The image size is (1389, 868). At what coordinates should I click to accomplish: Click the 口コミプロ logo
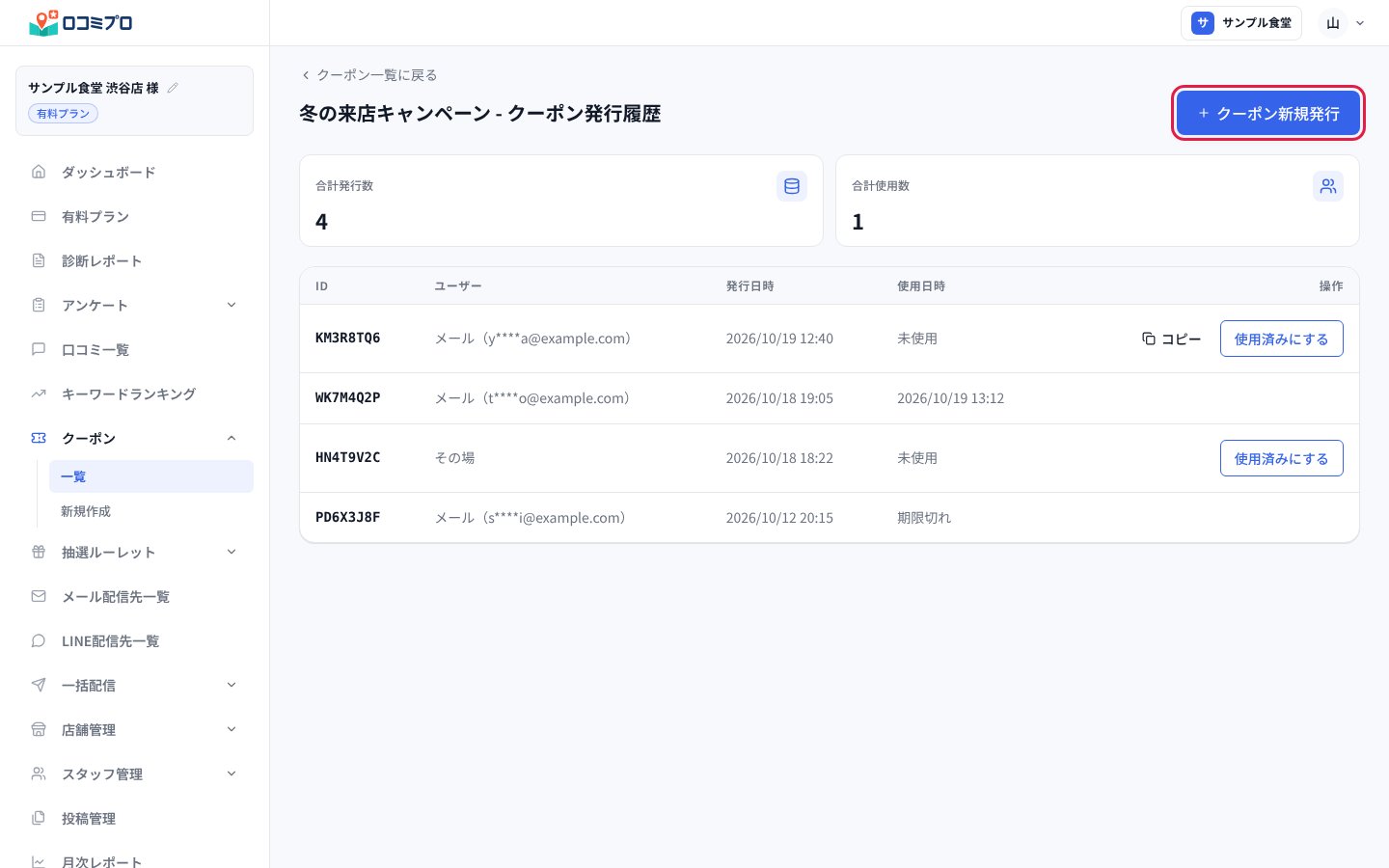point(81,22)
